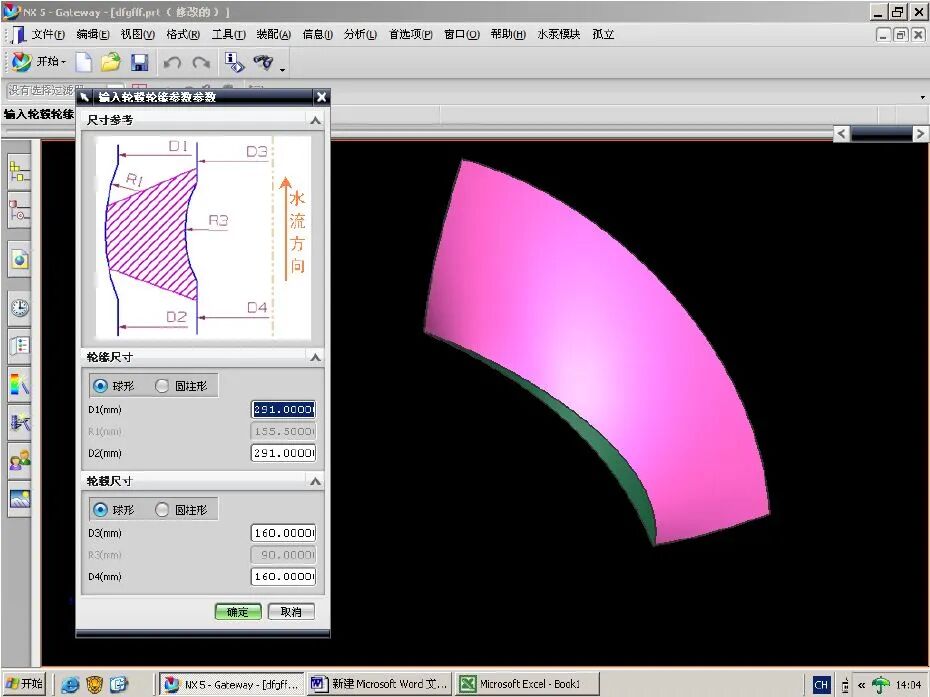Open the 文件(F) menu
Screen dimensions: 930x697
(x=48, y=34)
